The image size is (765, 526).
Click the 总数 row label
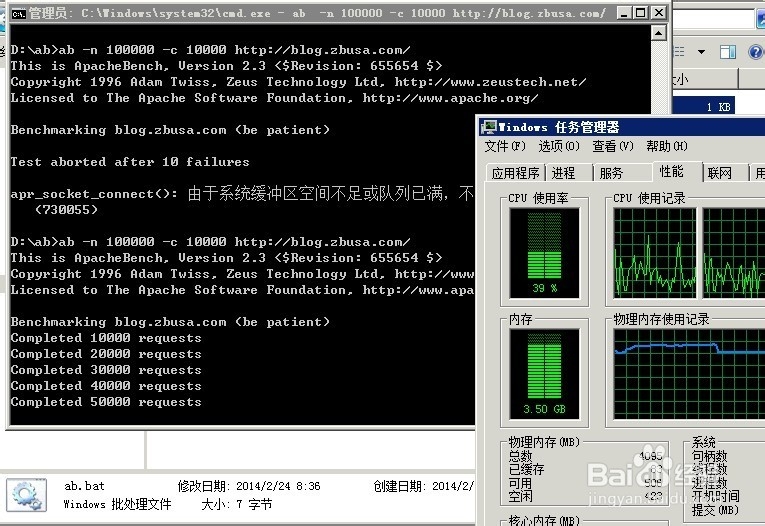(521, 456)
